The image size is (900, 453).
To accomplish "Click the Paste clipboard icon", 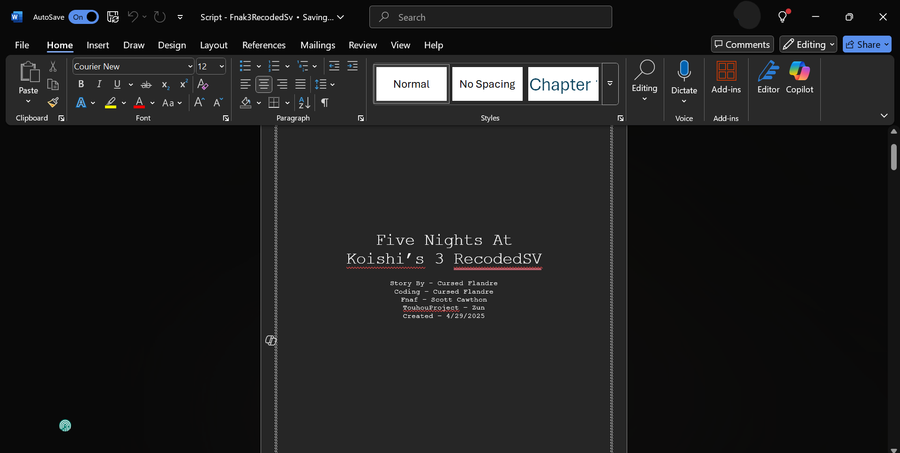I will 28,72.
